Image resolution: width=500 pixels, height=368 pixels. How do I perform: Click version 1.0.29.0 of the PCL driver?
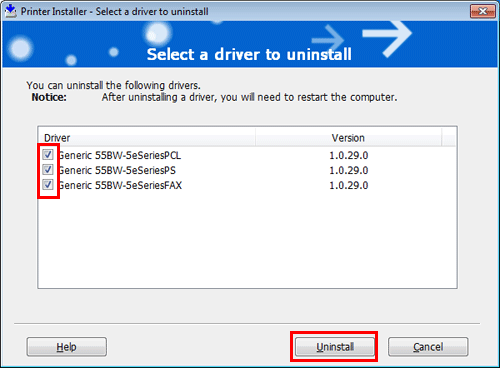pos(349,155)
